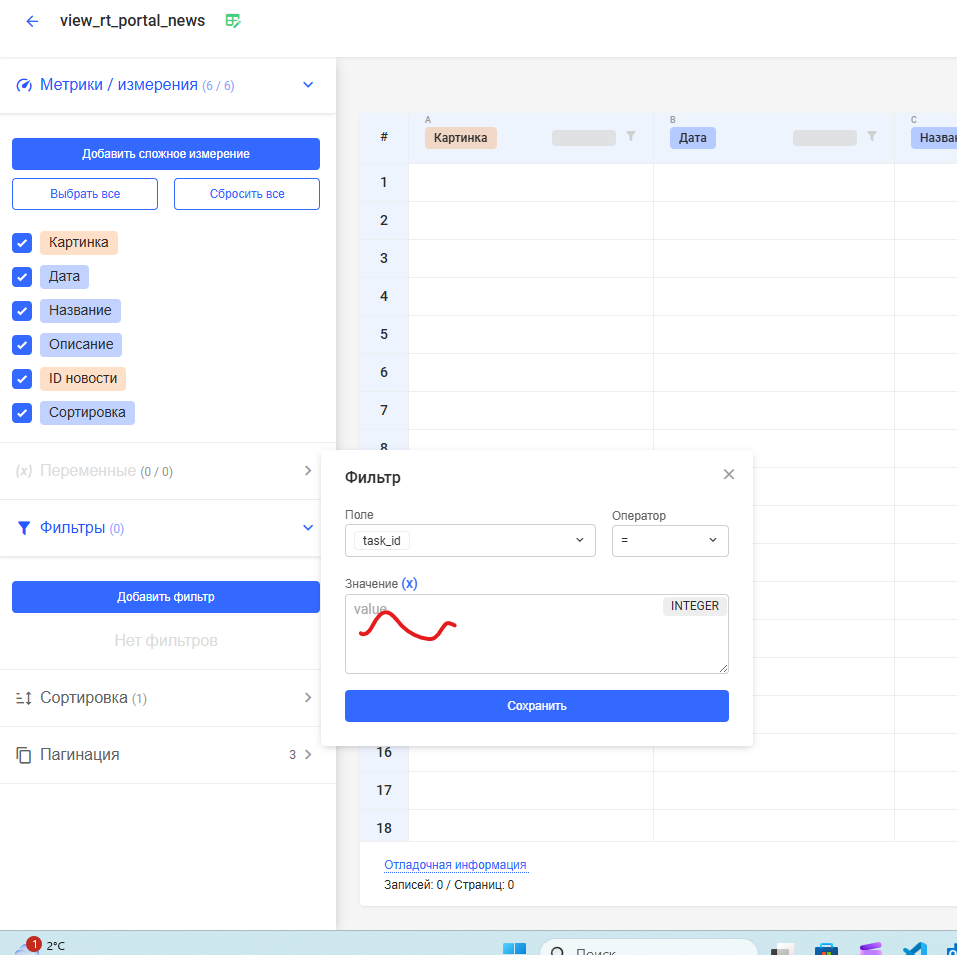957x955 pixels.
Task: Open the Оператор dropdown
Action: point(670,541)
